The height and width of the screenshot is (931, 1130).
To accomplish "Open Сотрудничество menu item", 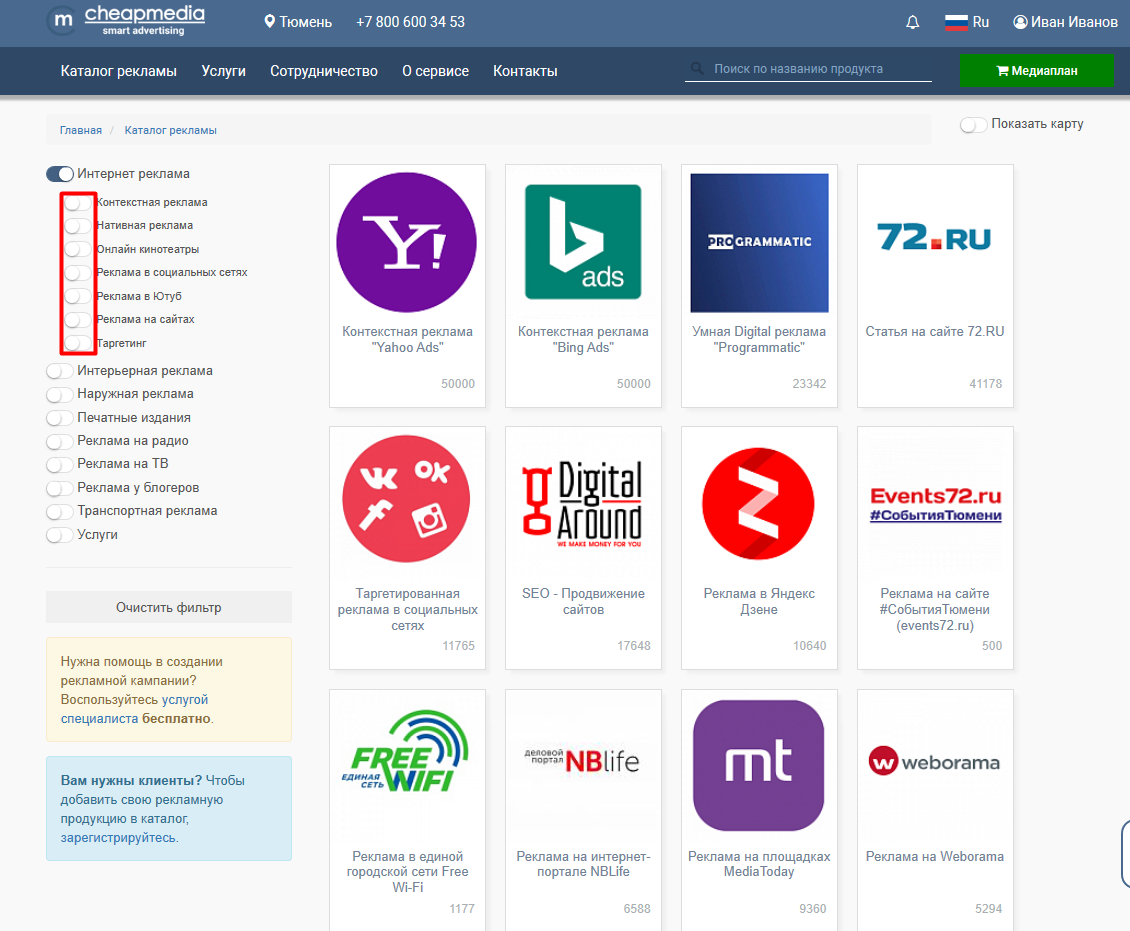I will [324, 71].
